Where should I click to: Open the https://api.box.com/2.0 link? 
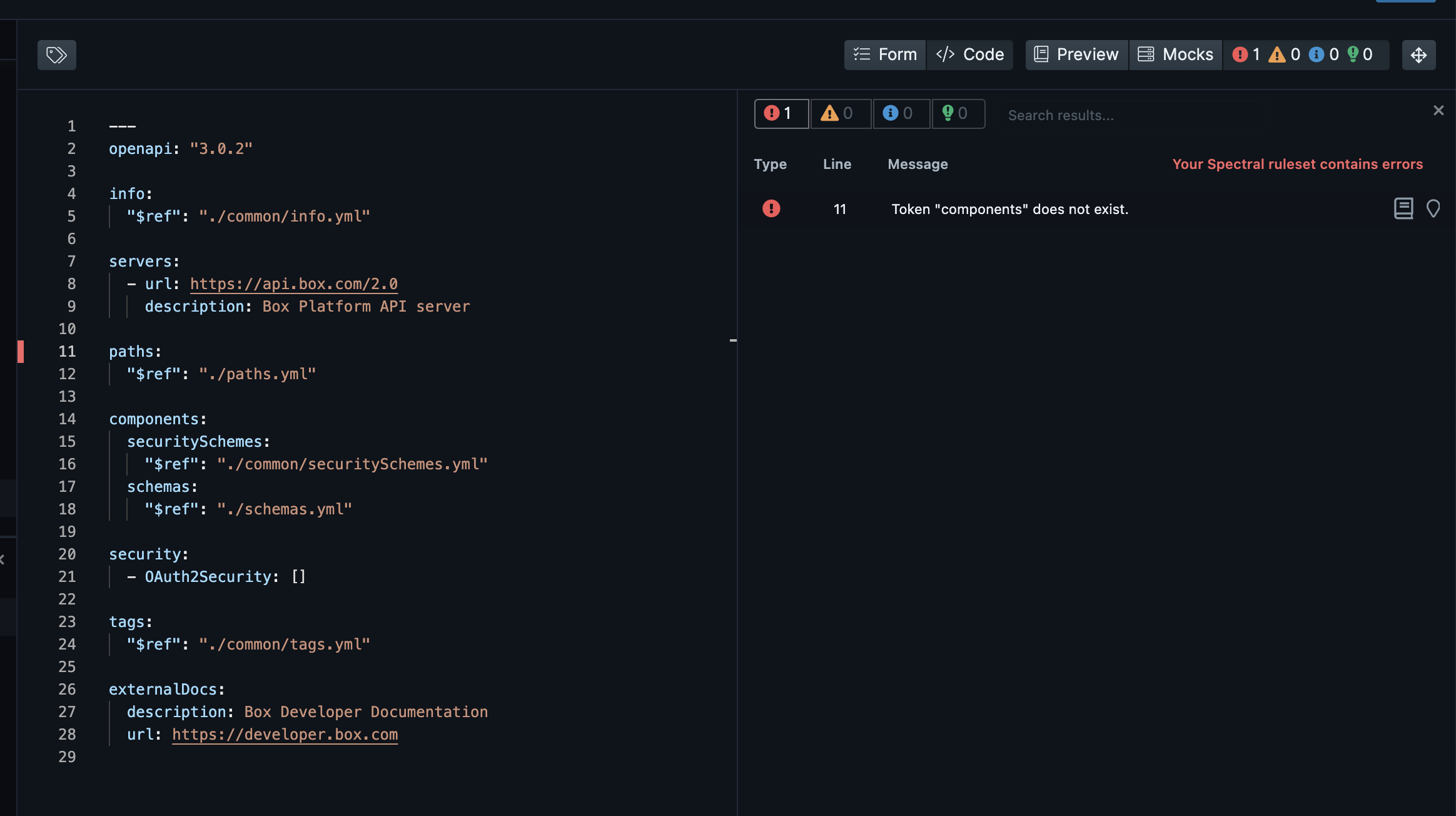point(293,284)
